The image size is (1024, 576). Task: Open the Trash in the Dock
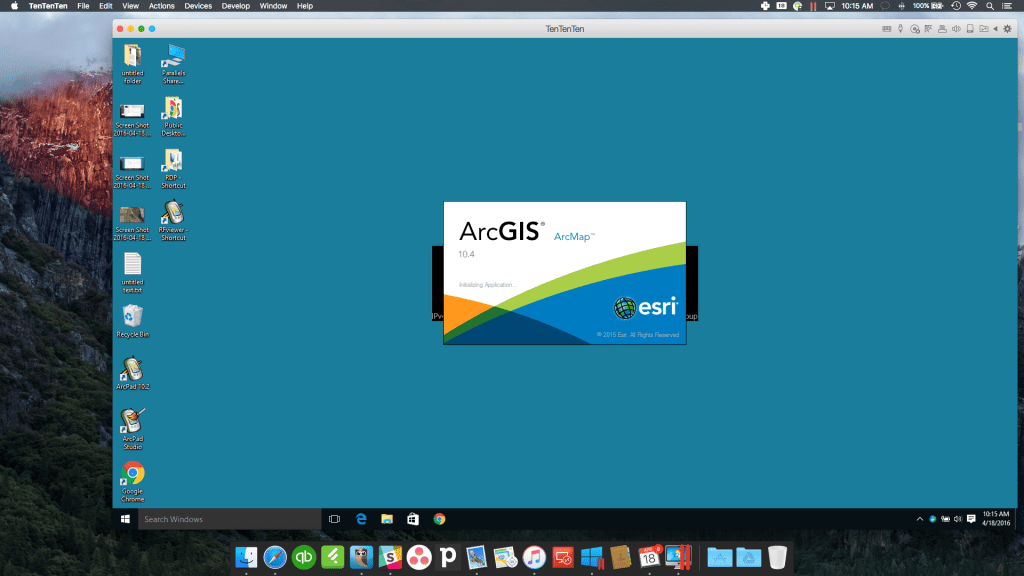[x=777, y=557]
